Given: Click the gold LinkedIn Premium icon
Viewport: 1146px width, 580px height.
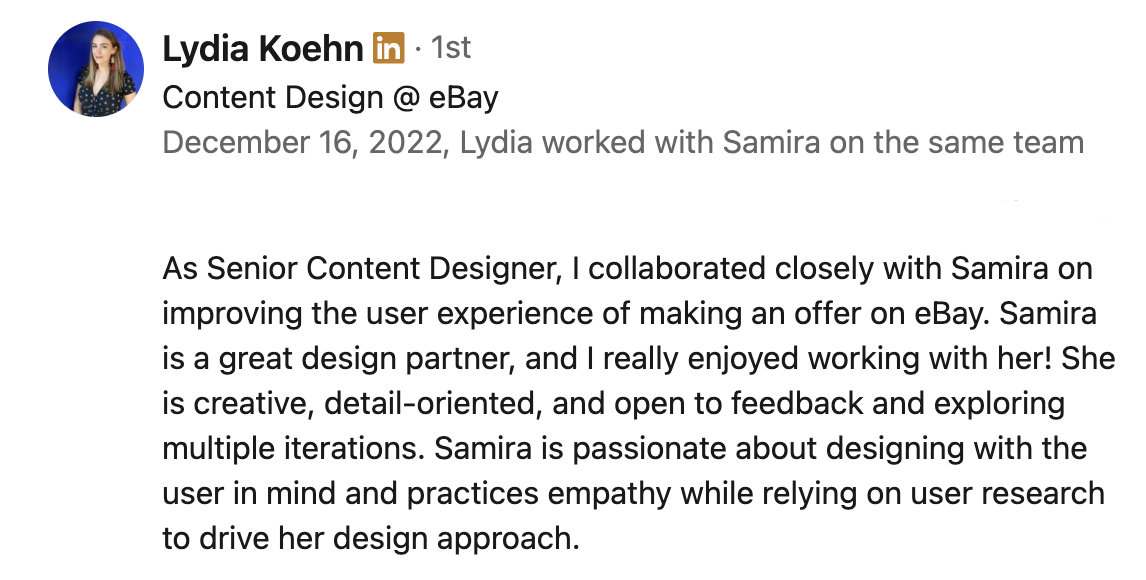Looking at the screenshot, I should click(x=388, y=48).
